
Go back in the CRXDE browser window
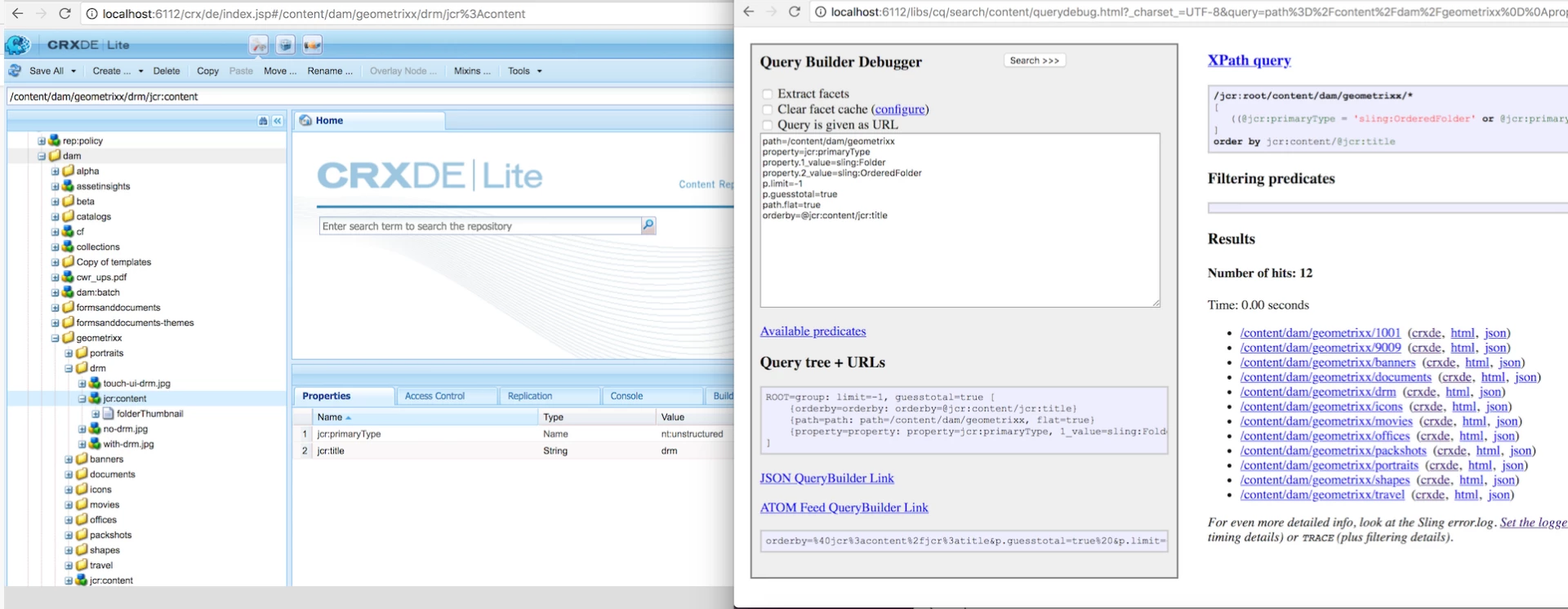click(17, 14)
